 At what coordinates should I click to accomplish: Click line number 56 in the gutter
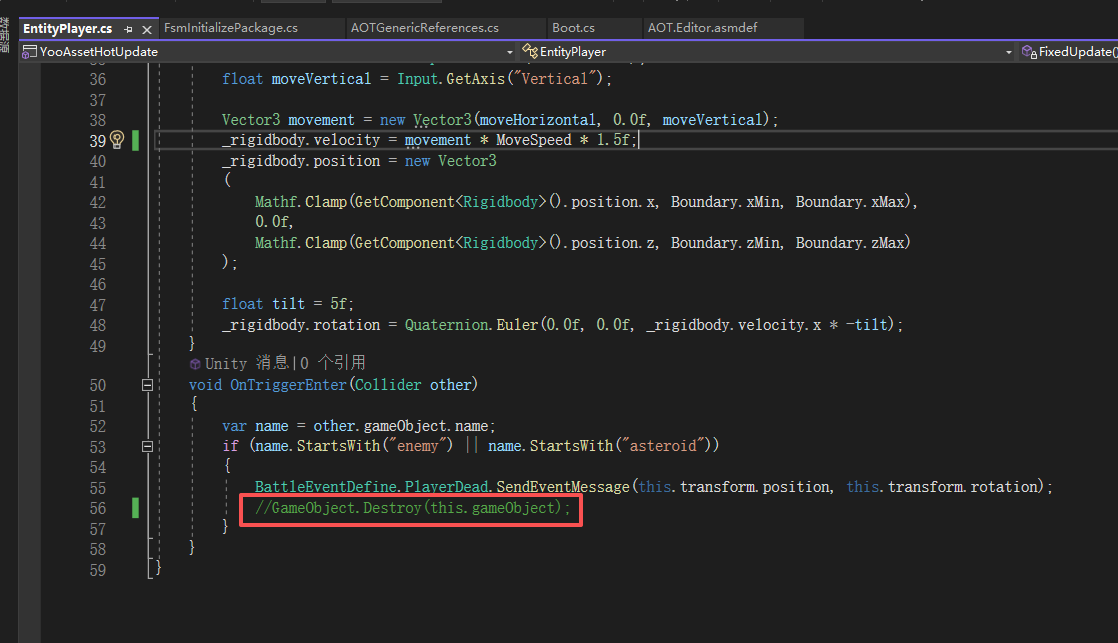point(98,508)
